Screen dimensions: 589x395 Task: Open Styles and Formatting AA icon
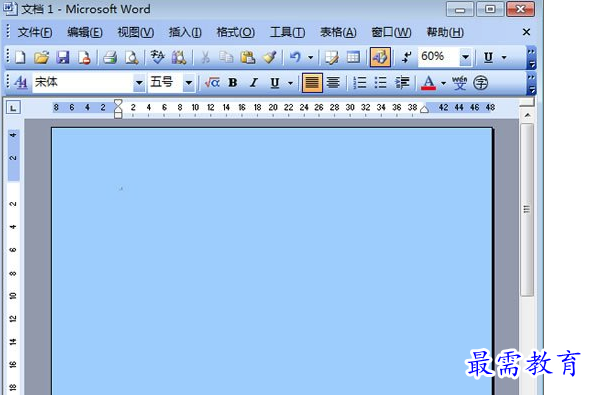[21, 82]
